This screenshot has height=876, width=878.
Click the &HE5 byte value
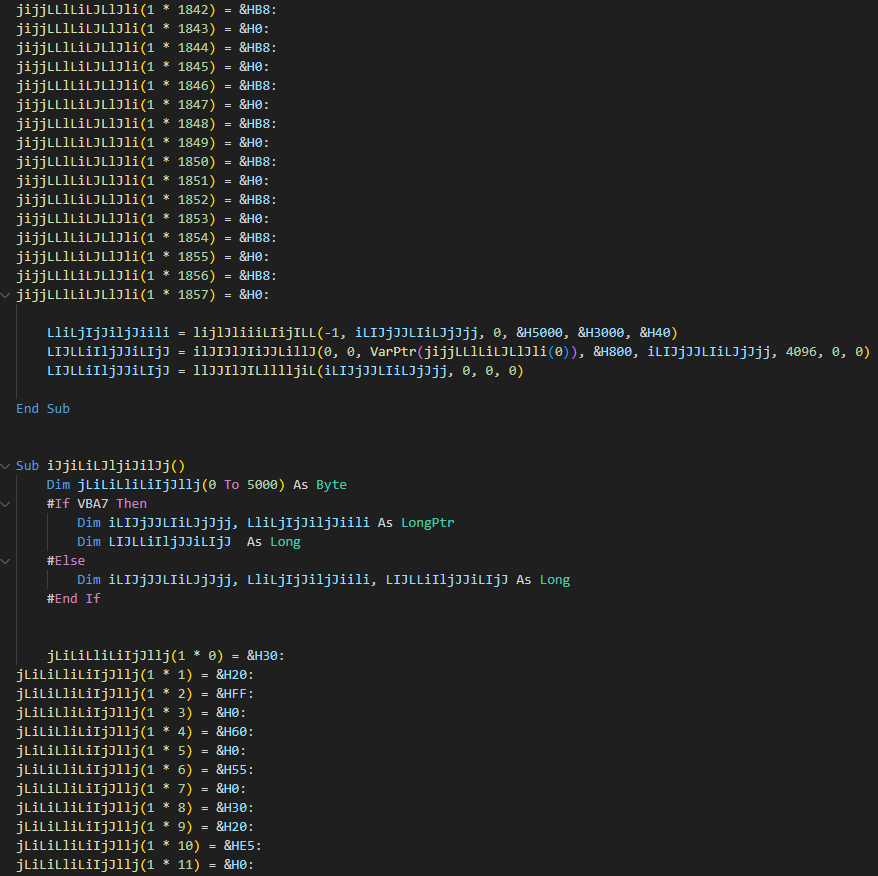(240, 846)
